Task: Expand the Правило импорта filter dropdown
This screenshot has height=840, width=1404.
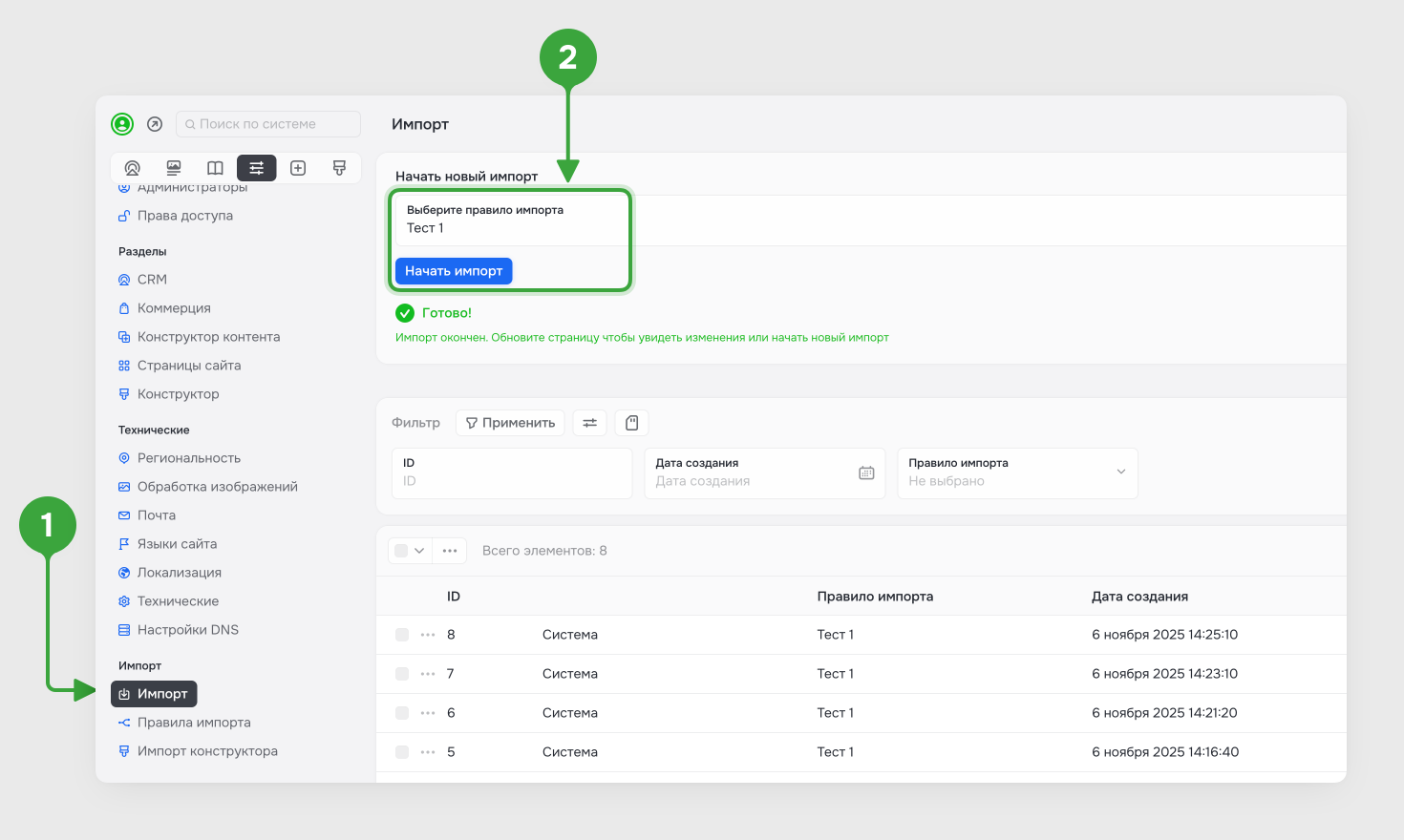Action: click(x=1120, y=472)
